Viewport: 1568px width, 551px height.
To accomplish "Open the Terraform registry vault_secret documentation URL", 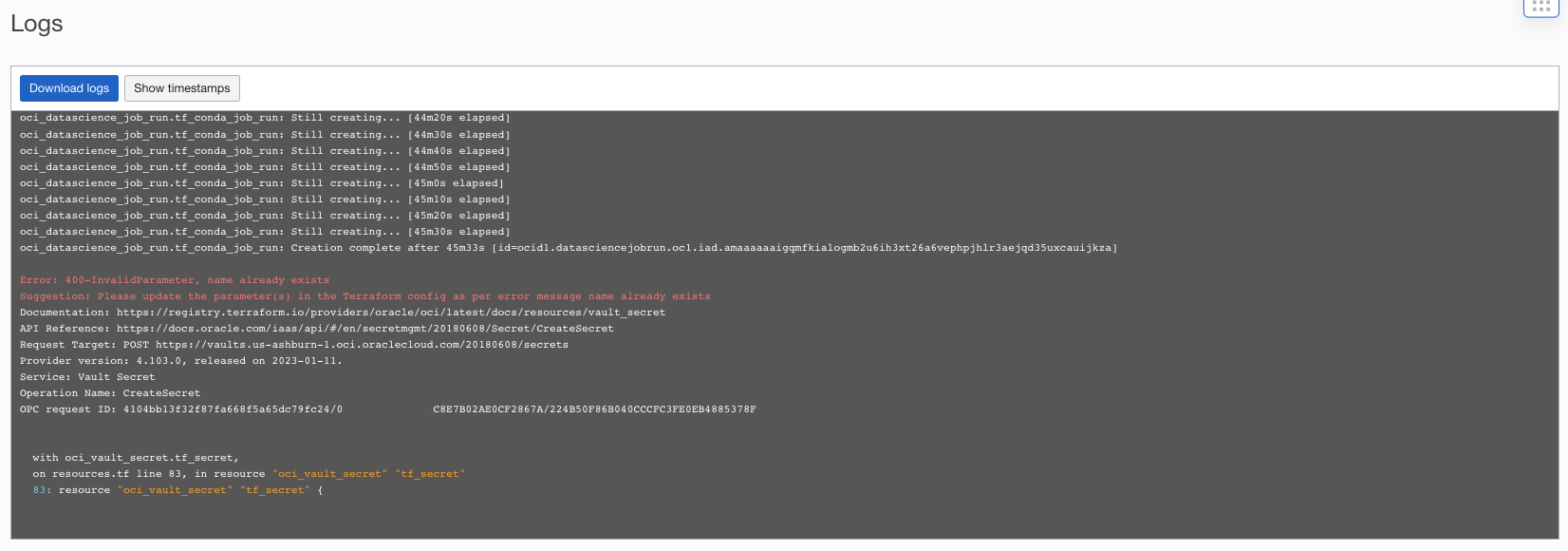I will (x=391, y=313).
